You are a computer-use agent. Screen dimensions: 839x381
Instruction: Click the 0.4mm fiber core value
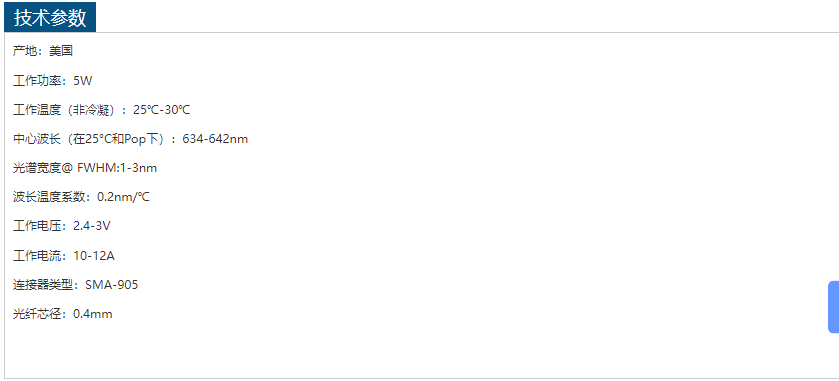tap(93, 314)
